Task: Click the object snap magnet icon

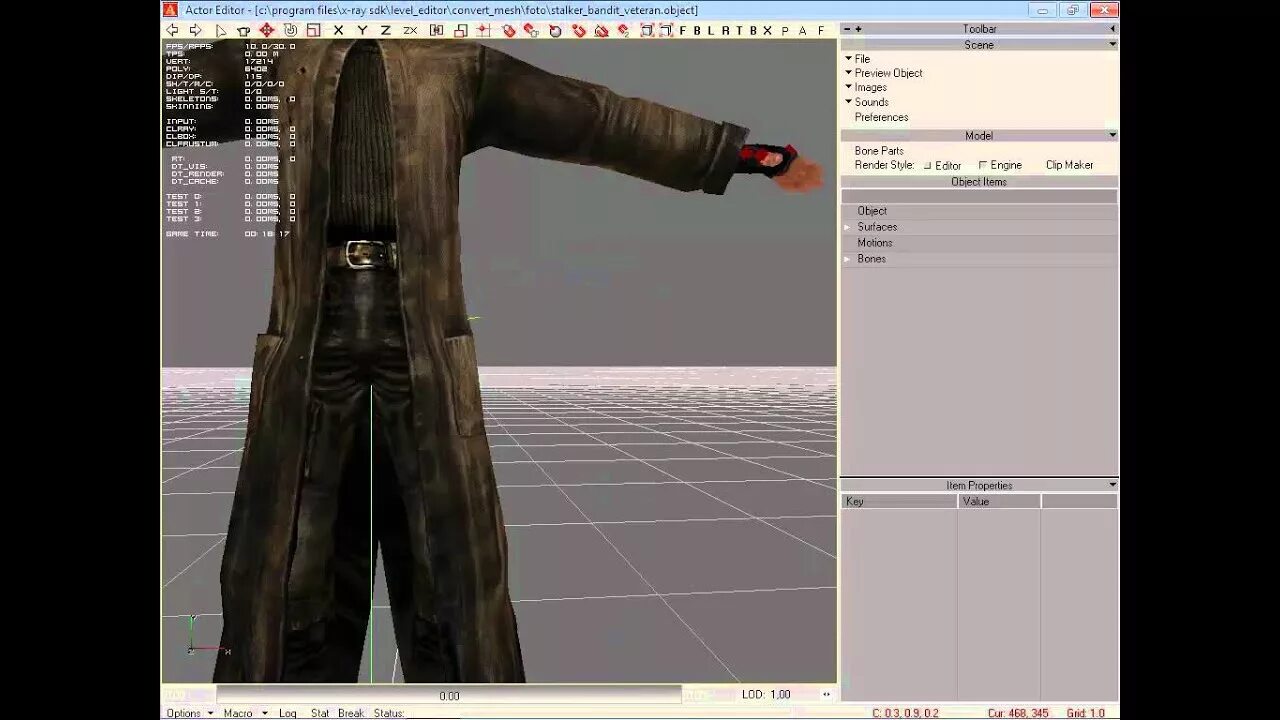Action: pyautogui.click(x=508, y=30)
